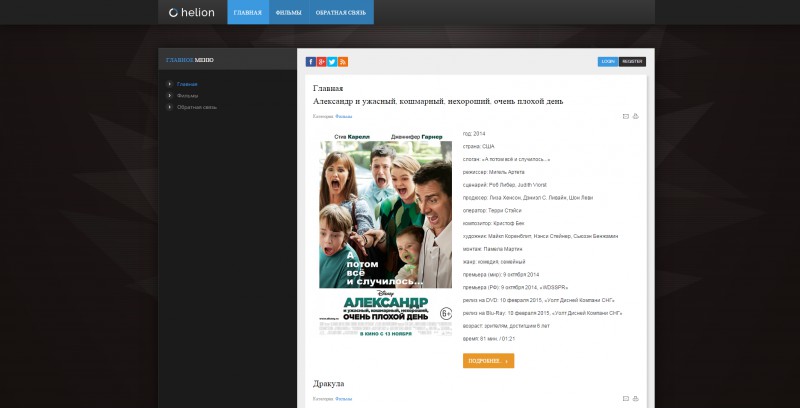Click the 'страна: США' line
This screenshot has width=800, height=408.
click(479, 146)
